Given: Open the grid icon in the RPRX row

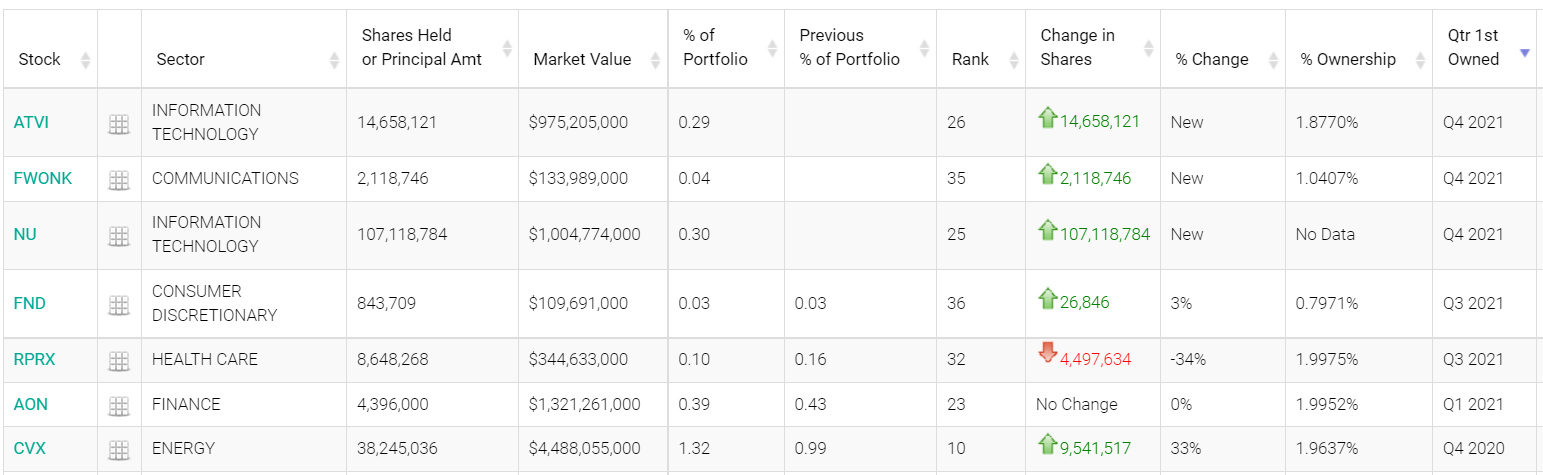Looking at the screenshot, I should tap(119, 361).
